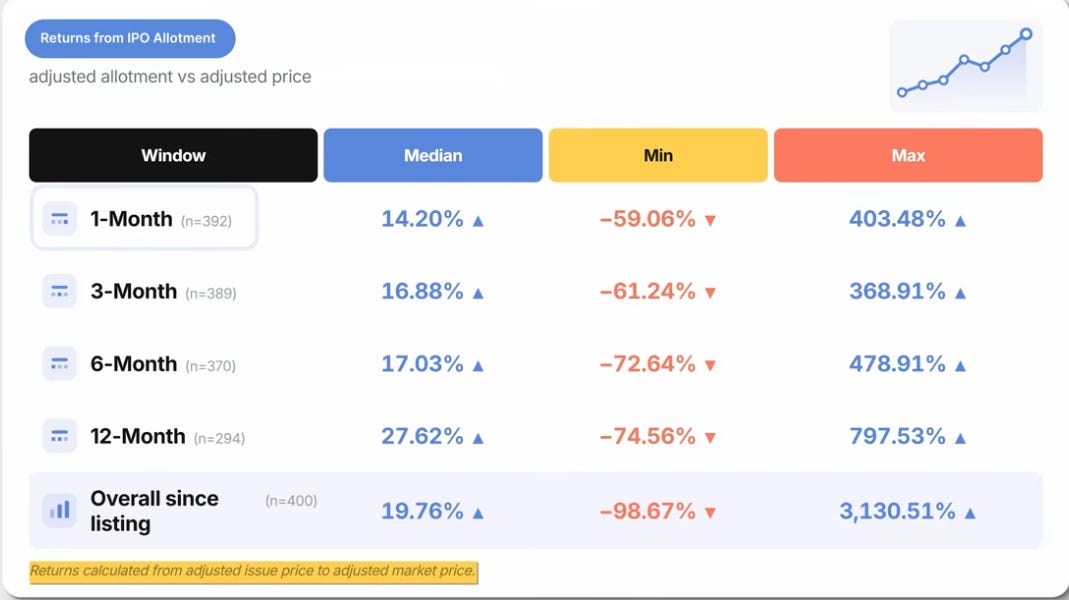Click the 3-Month row calendar icon

59,291
